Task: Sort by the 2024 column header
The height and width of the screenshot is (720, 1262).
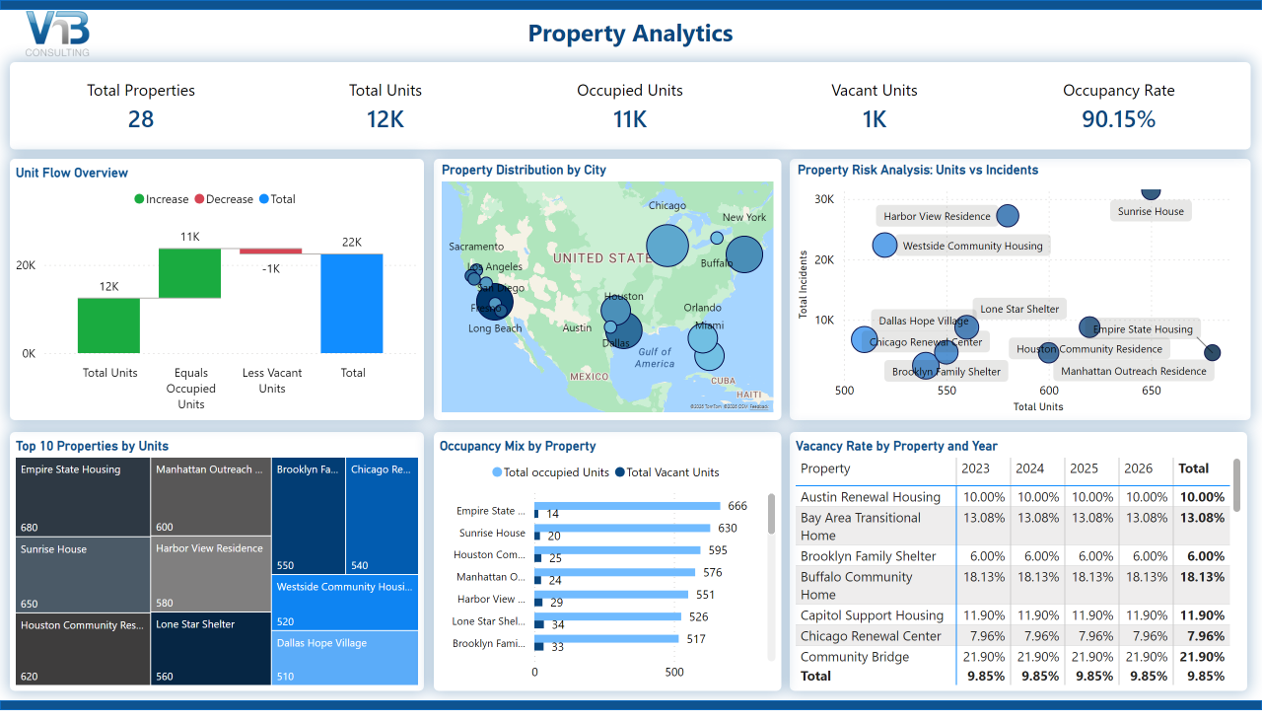Action: [x=1030, y=468]
